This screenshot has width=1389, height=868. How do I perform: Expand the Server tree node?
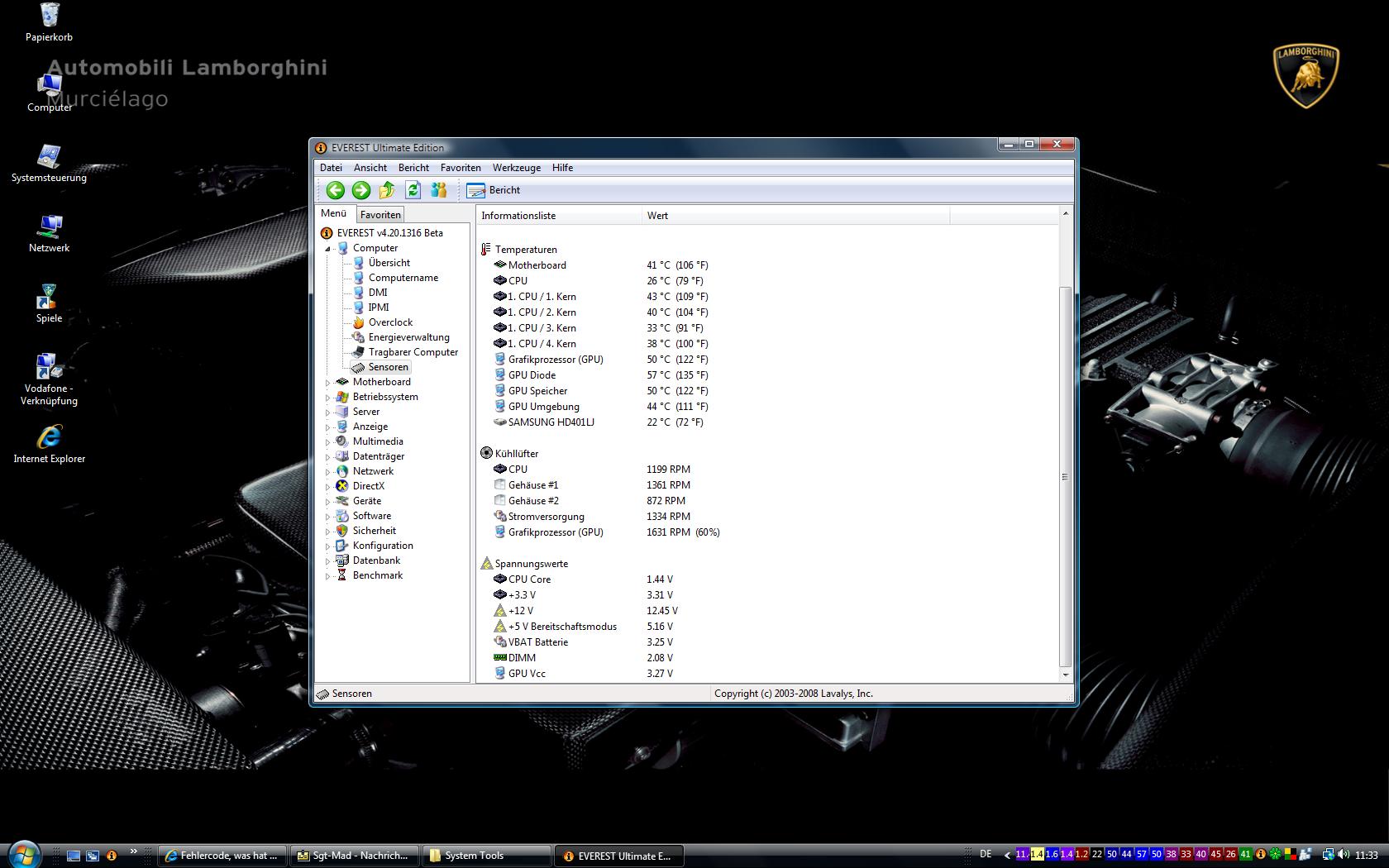(x=327, y=412)
